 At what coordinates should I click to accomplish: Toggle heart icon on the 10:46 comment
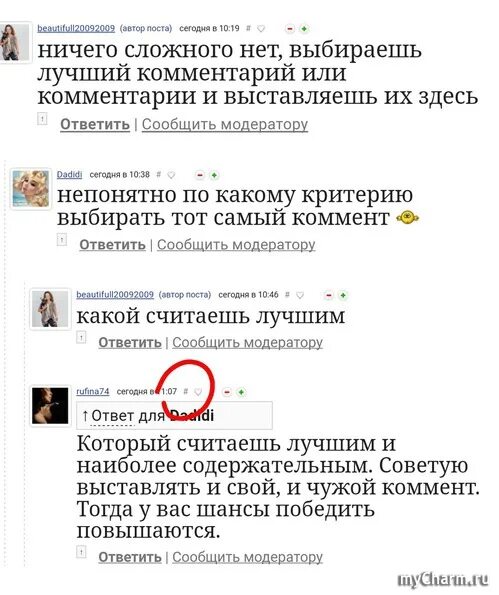click(x=300, y=295)
